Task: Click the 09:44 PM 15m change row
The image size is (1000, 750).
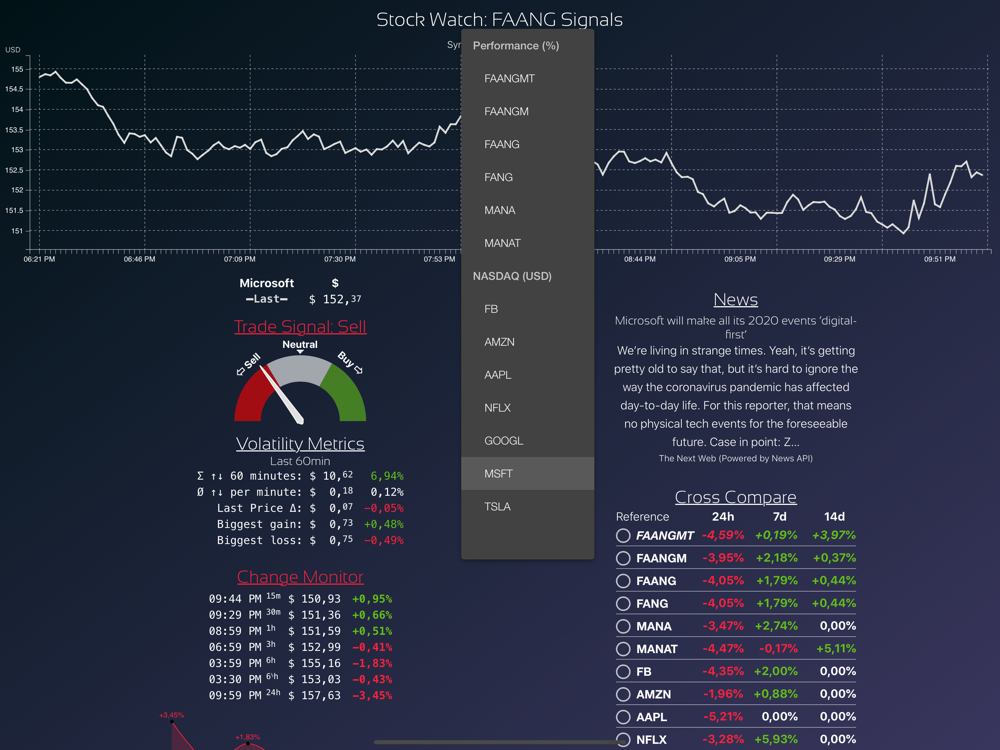Action: pyautogui.click(x=300, y=599)
